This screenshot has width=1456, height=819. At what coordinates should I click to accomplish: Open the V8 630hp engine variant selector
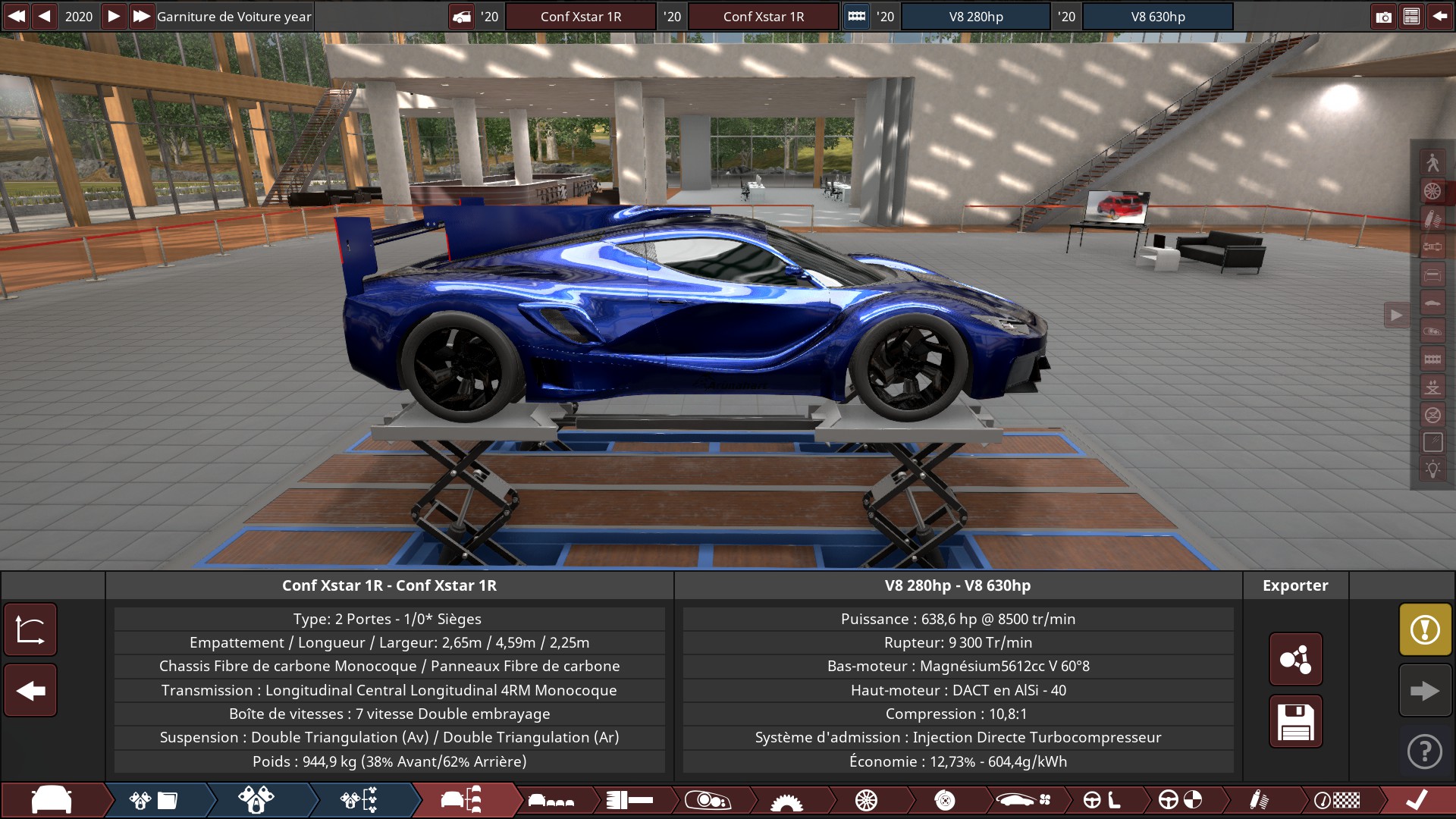pyautogui.click(x=1158, y=16)
